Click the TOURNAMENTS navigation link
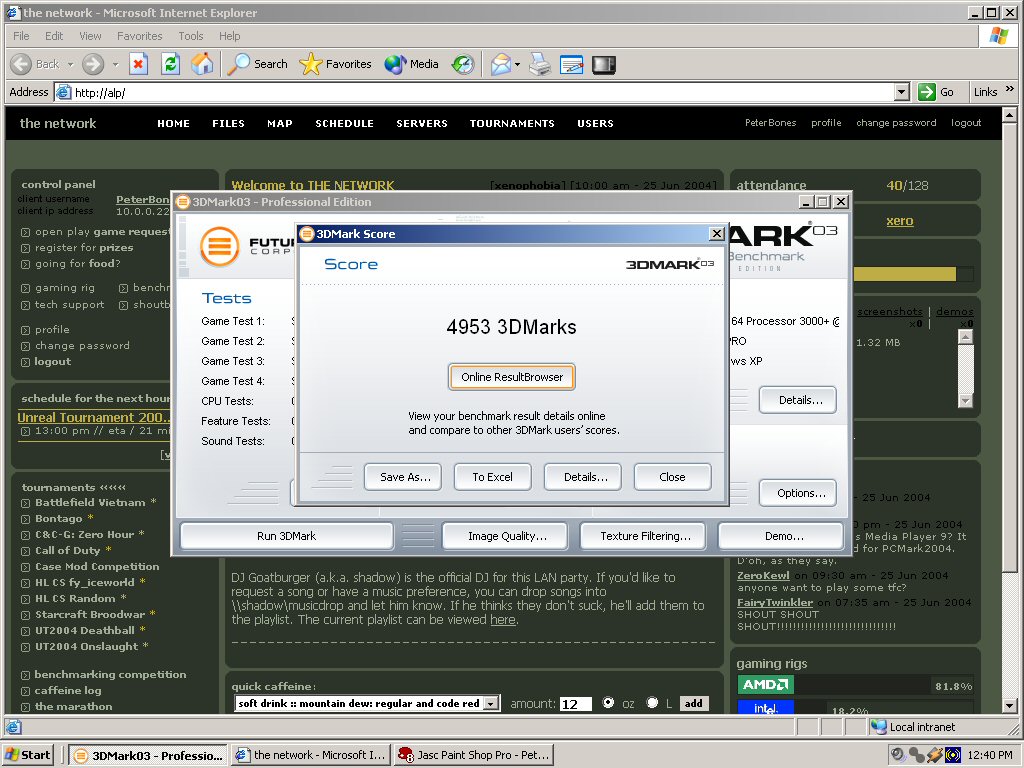1024x768 pixels. pyautogui.click(x=512, y=123)
